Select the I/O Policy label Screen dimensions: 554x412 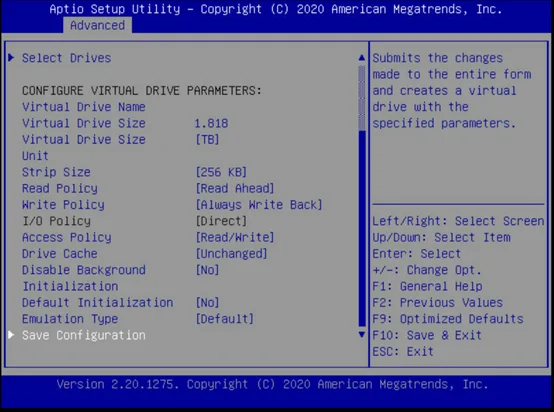pos(57,221)
